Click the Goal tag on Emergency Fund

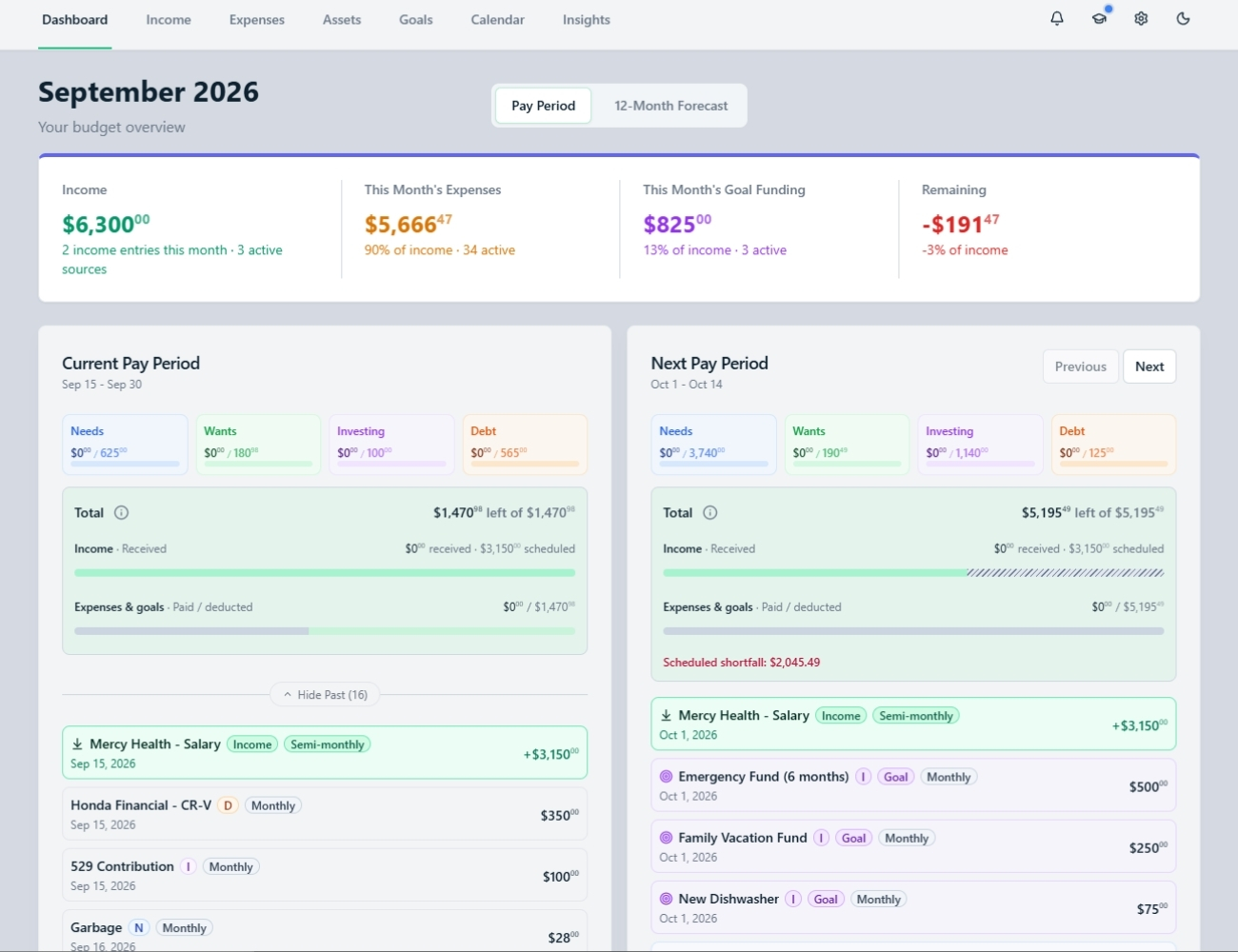click(896, 777)
